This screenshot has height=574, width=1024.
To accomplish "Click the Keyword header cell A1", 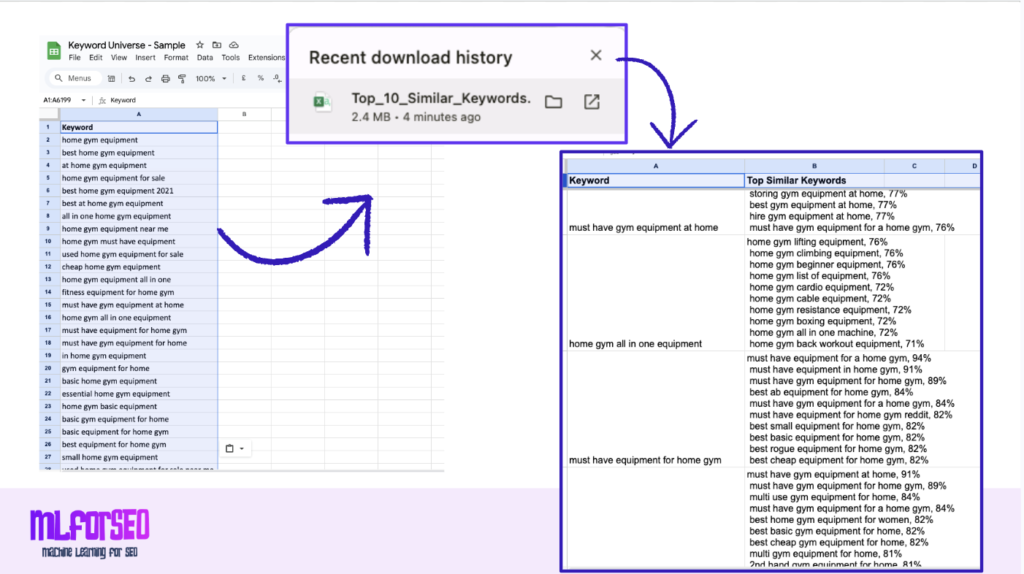I will tap(138, 127).
